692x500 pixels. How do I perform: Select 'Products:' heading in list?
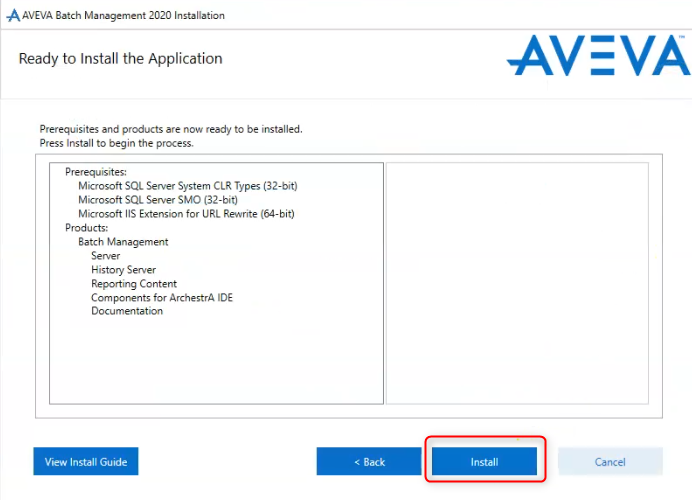86,228
